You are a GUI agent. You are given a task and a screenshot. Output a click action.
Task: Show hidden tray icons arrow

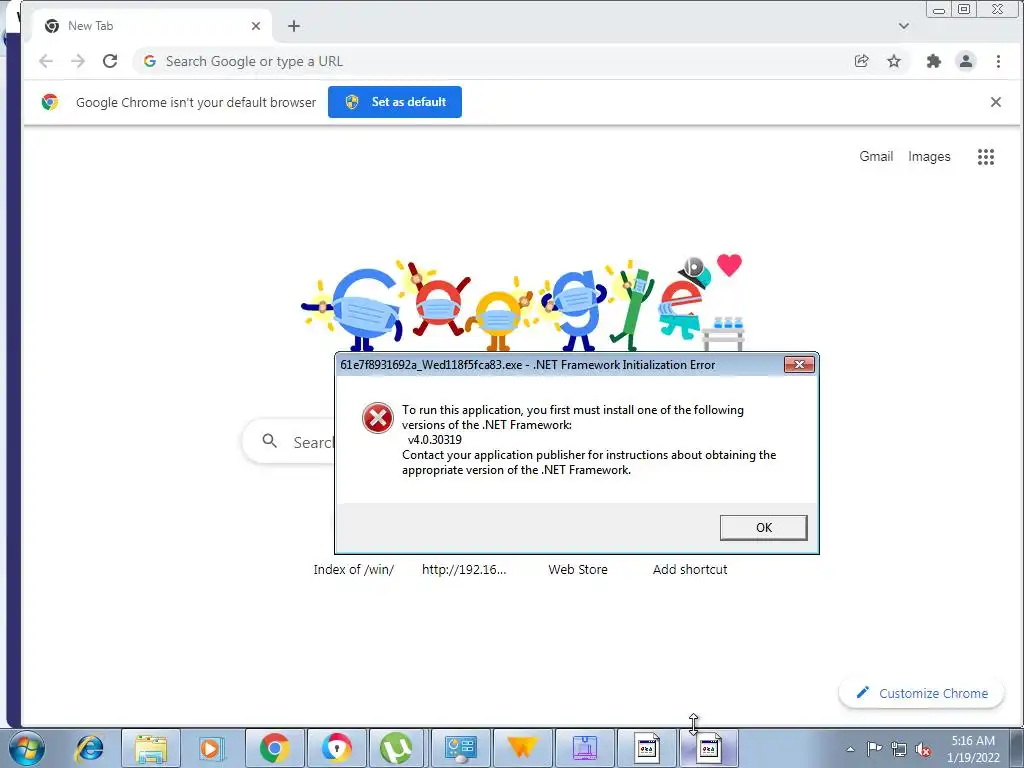[850, 749]
